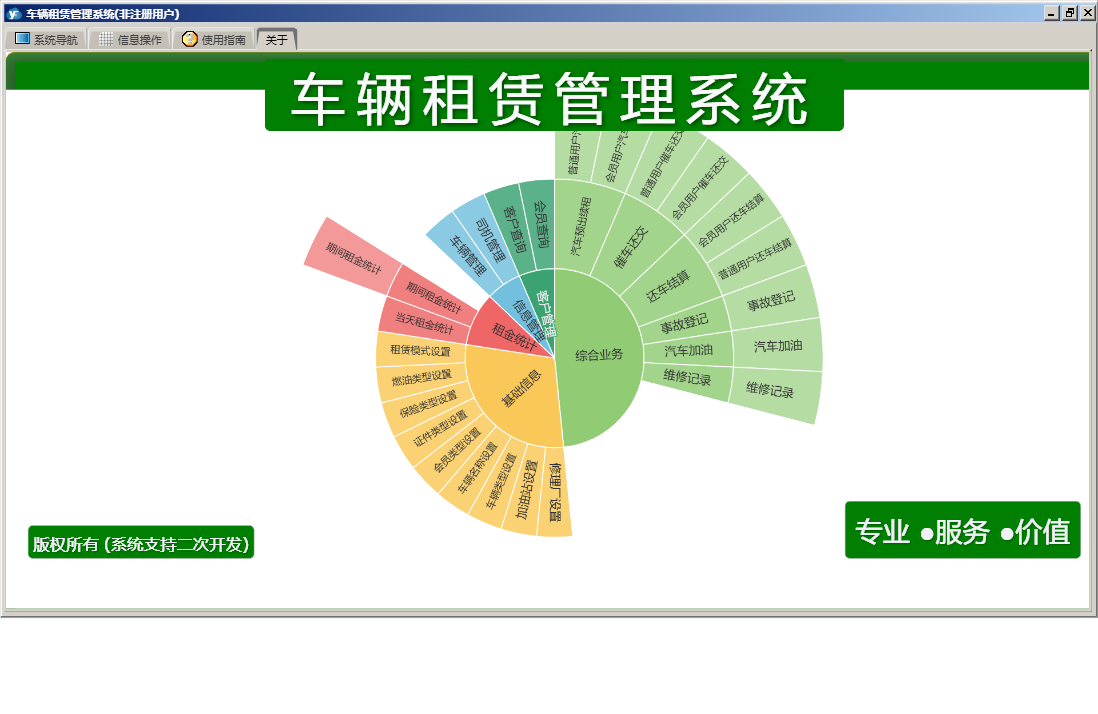The height and width of the screenshot is (714, 1098).
Task: Open 普通用户催车还交 segment
Action: pyautogui.click(x=661, y=164)
